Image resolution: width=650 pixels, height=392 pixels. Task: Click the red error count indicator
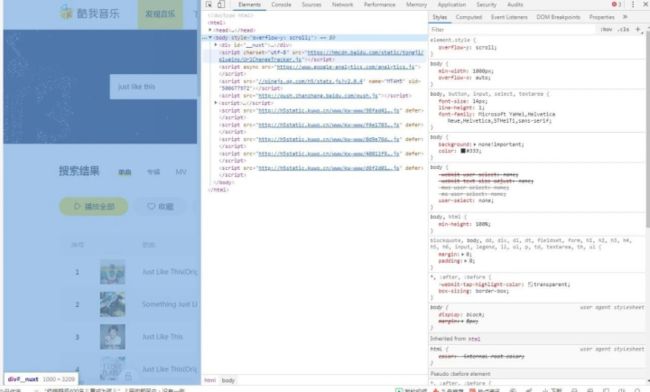pyautogui.click(x=616, y=5)
